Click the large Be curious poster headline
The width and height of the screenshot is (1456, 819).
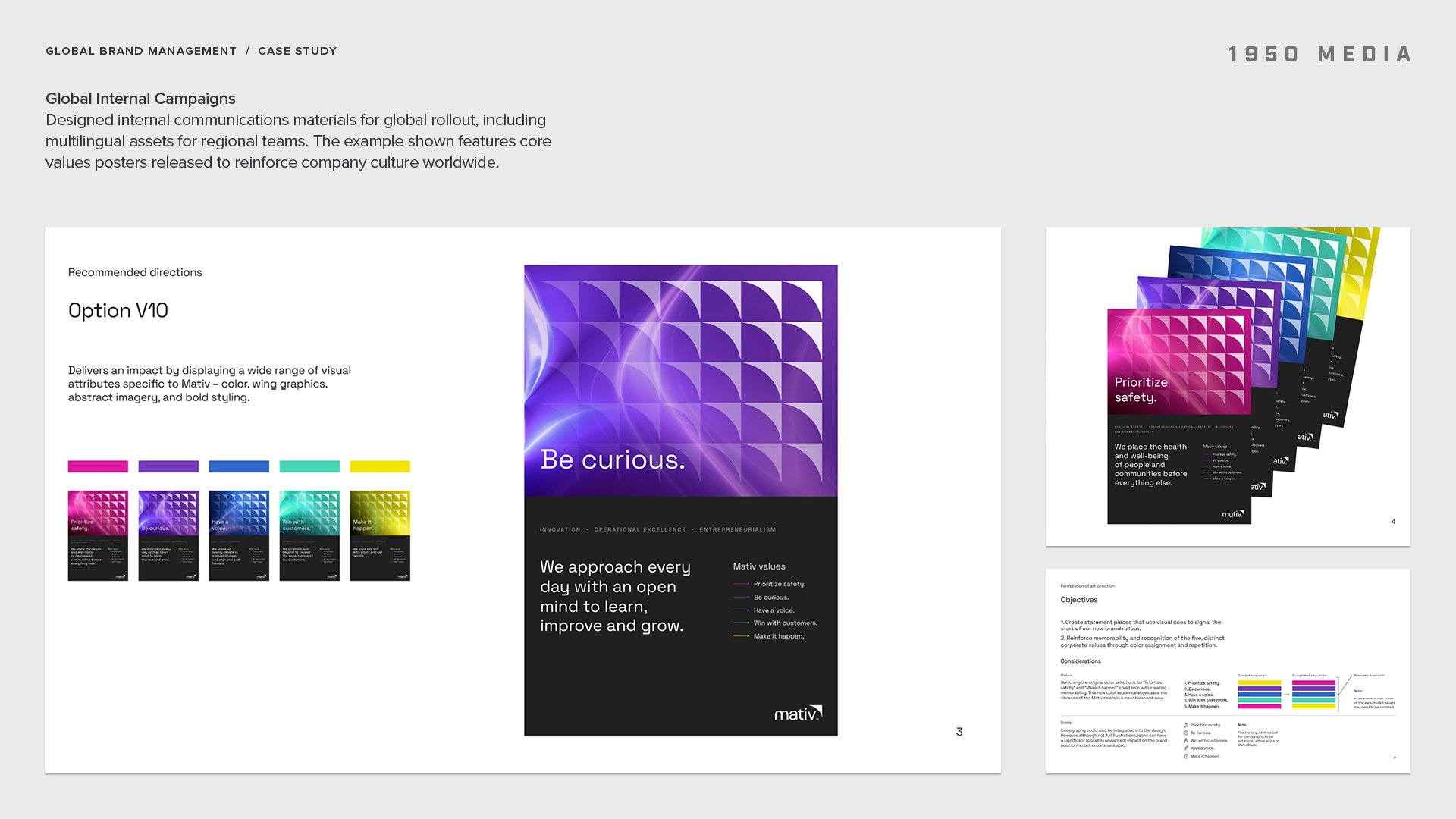tap(613, 460)
